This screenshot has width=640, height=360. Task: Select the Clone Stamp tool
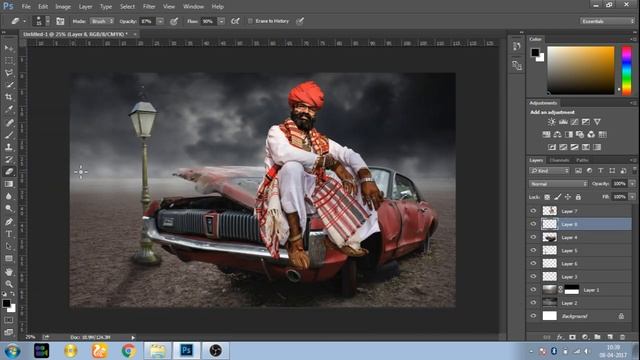9,147
